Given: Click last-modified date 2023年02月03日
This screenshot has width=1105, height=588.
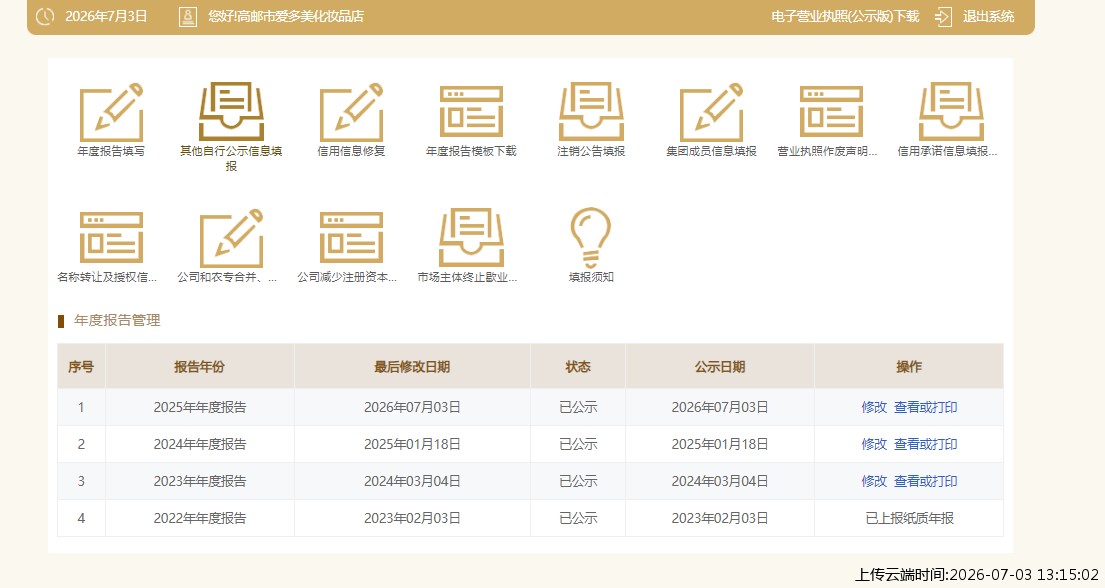Looking at the screenshot, I should coord(412,518).
